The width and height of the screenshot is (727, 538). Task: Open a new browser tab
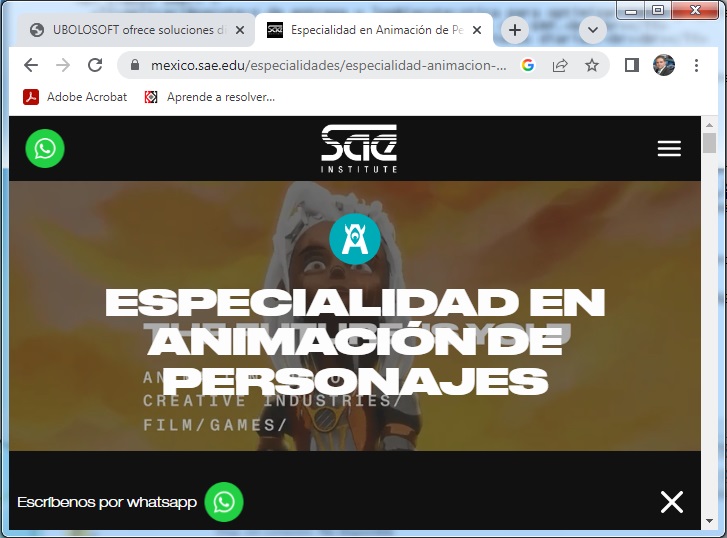(x=515, y=30)
